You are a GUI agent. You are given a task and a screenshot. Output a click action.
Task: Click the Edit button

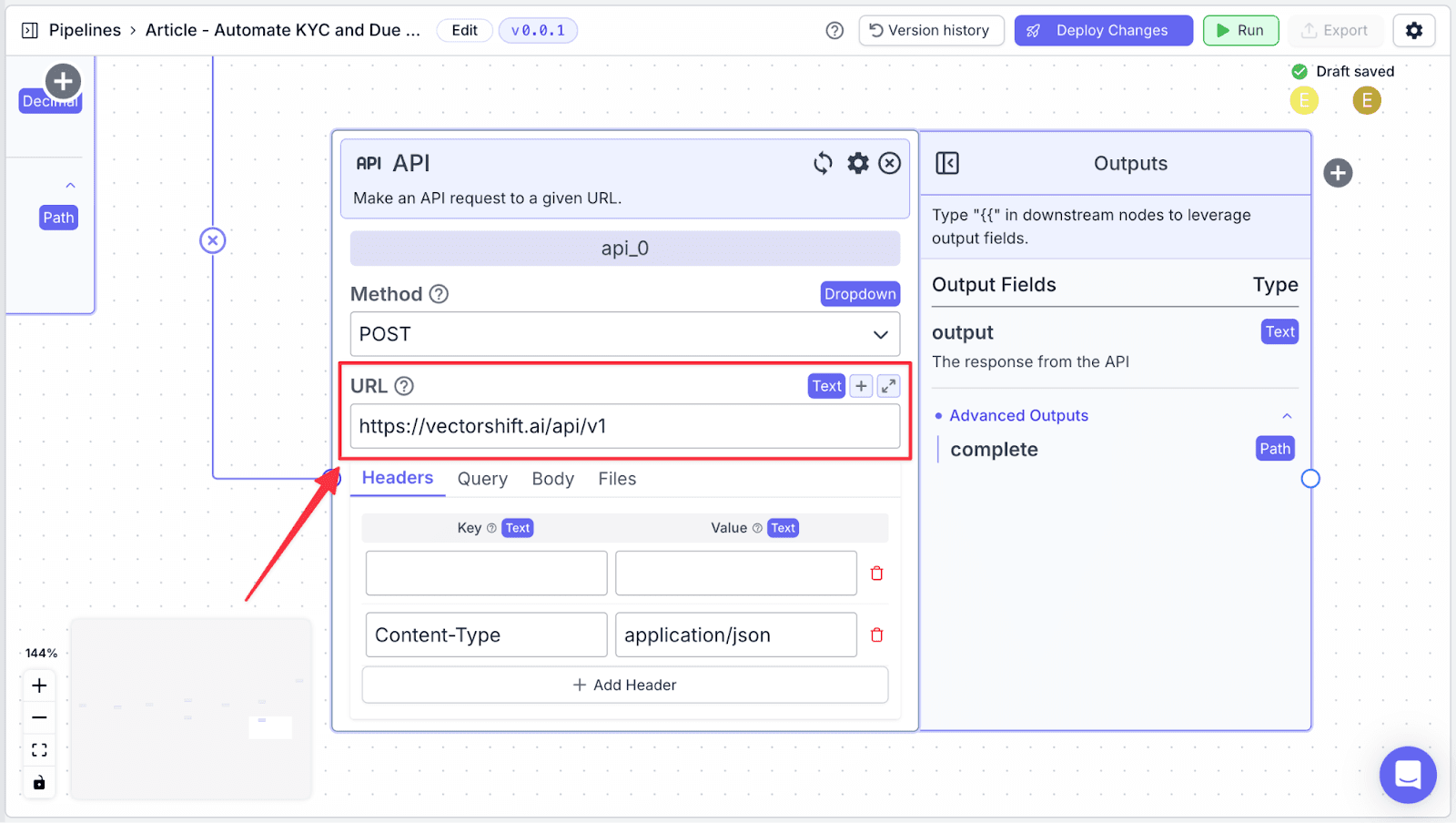(x=465, y=30)
